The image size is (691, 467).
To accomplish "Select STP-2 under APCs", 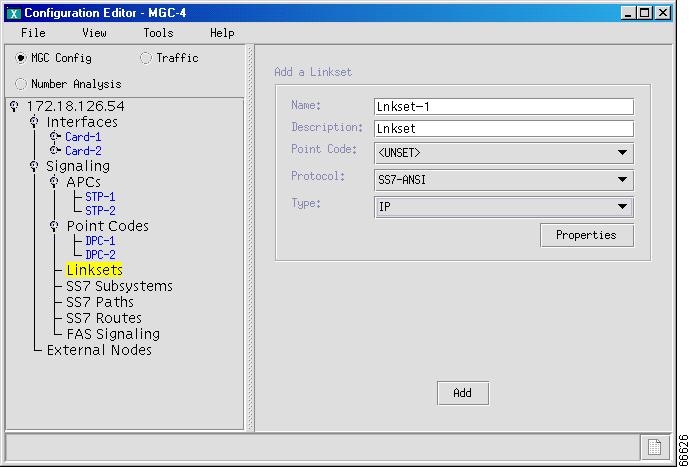I will (100, 211).
